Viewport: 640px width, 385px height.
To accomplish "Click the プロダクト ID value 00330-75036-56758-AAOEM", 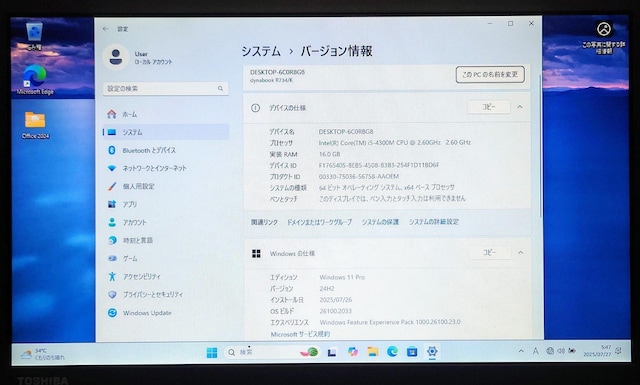I will [359, 176].
